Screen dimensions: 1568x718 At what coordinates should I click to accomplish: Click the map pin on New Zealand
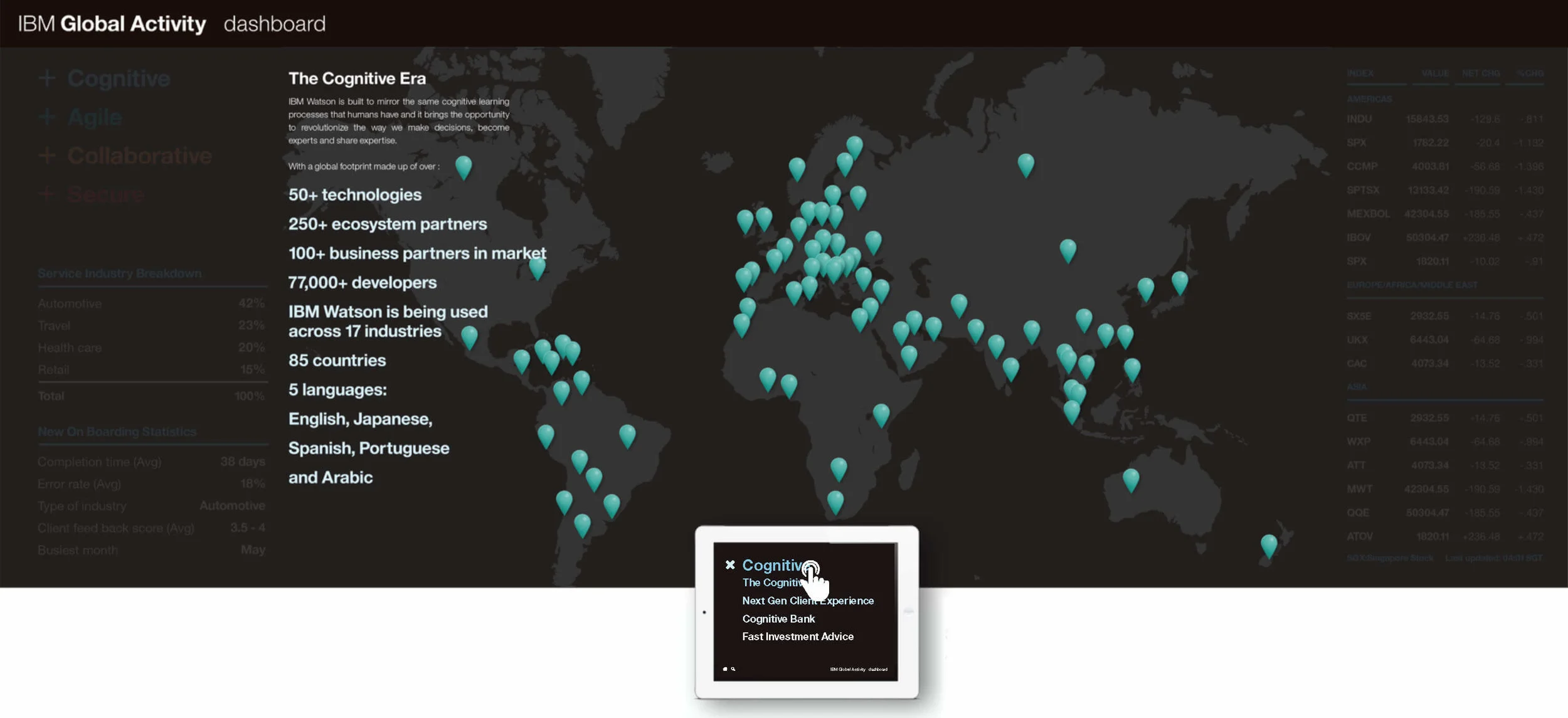point(1268,544)
